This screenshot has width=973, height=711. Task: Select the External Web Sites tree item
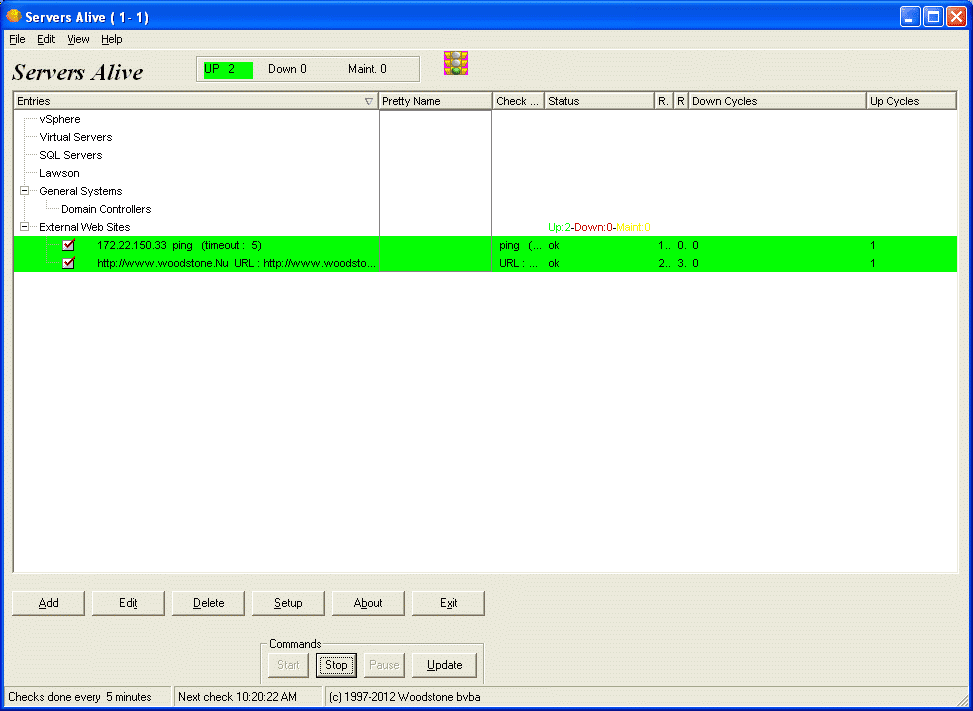[84, 227]
